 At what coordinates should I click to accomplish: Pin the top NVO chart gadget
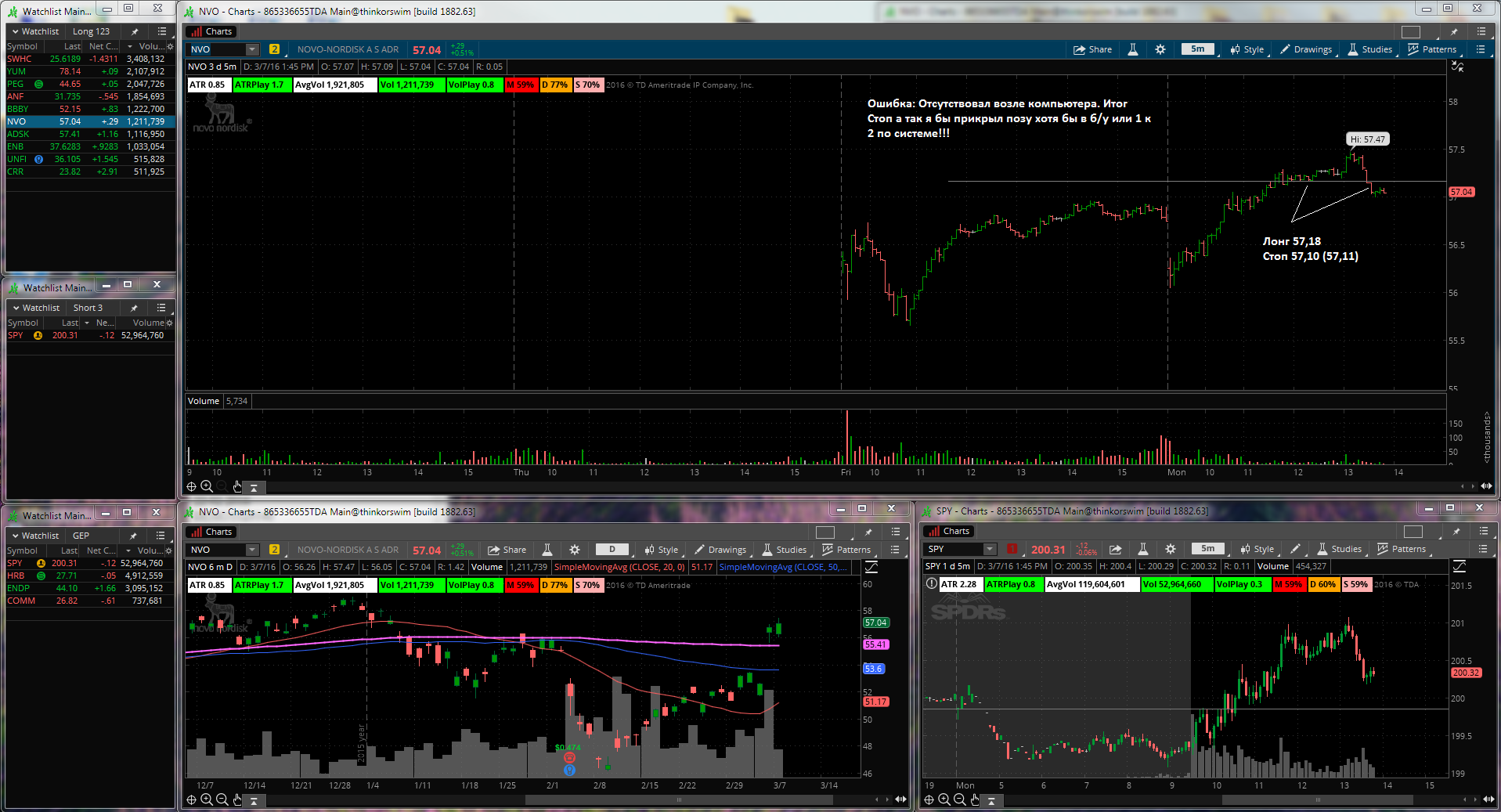(x=1454, y=32)
